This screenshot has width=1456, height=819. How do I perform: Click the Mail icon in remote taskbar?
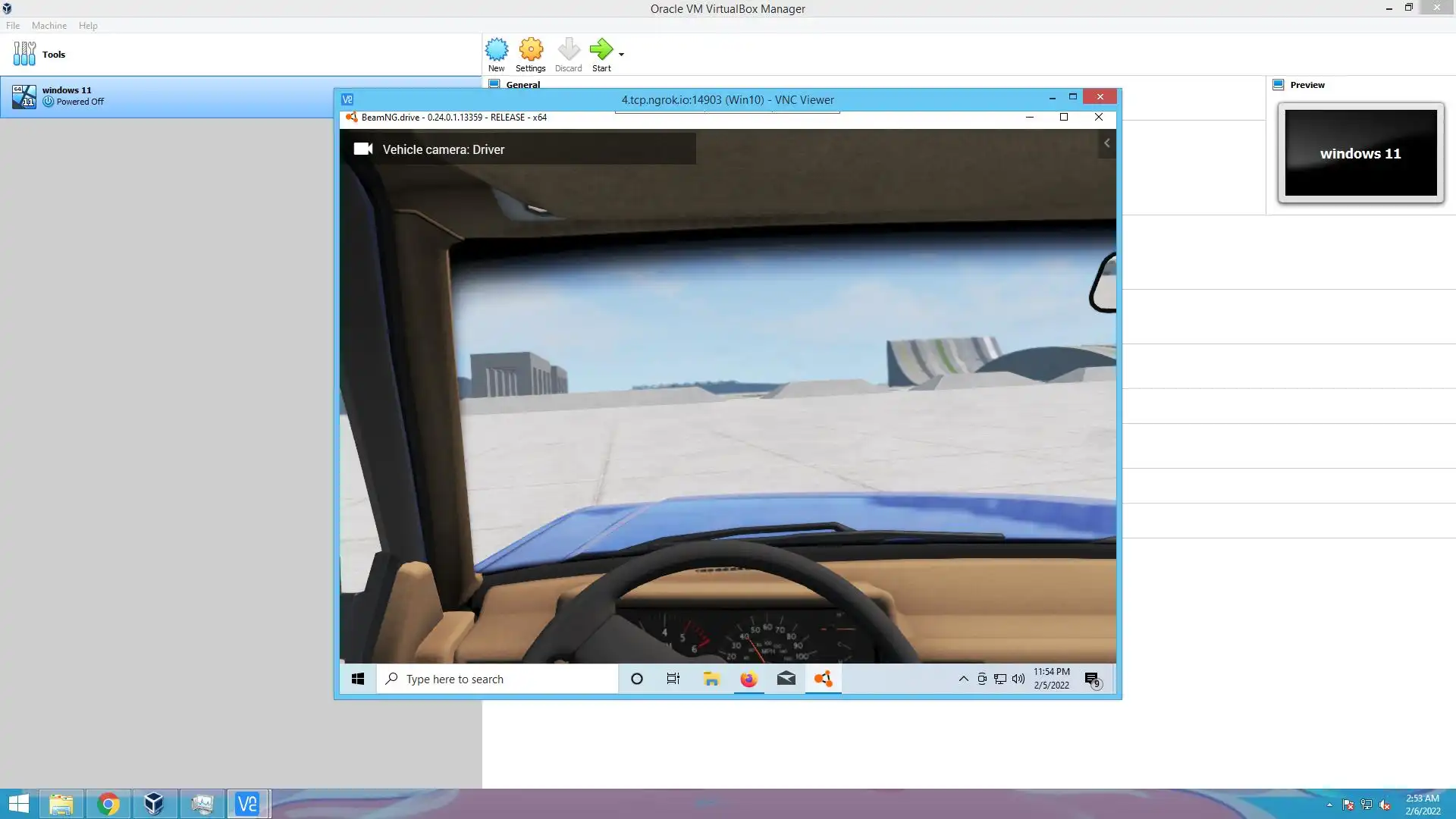pos(786,679)
